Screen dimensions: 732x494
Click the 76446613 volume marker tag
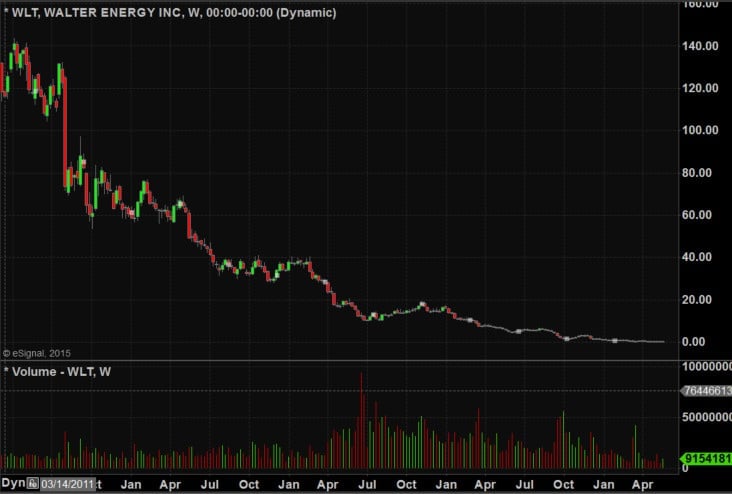706,390
